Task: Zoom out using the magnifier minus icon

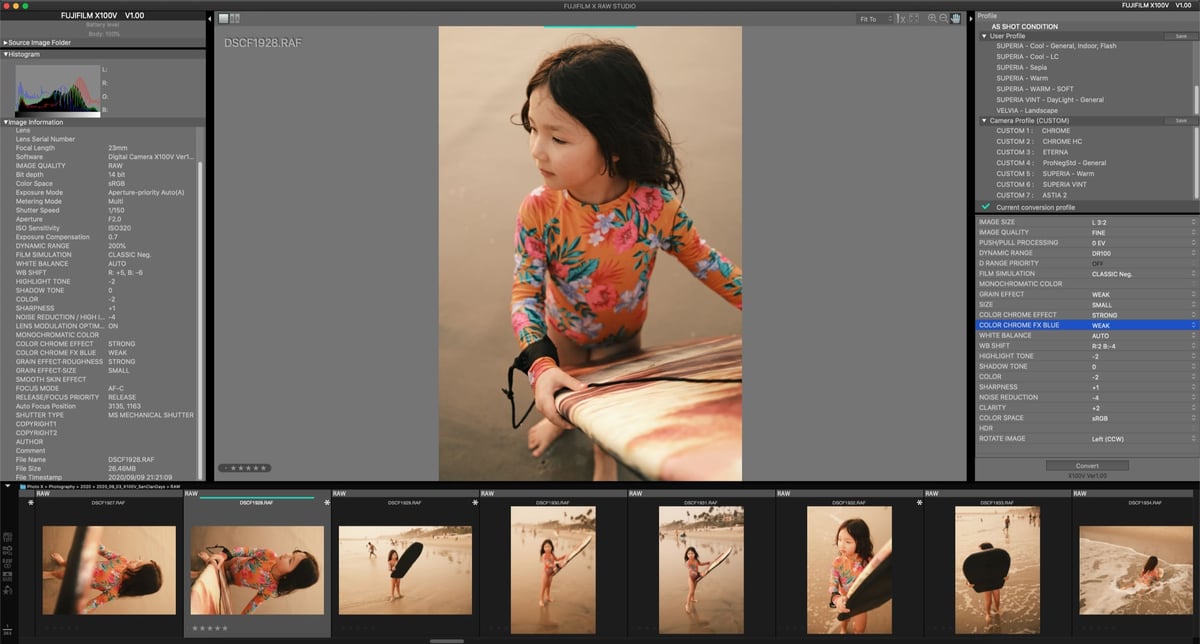Action: pyautogui.click(x=943, y=17)
